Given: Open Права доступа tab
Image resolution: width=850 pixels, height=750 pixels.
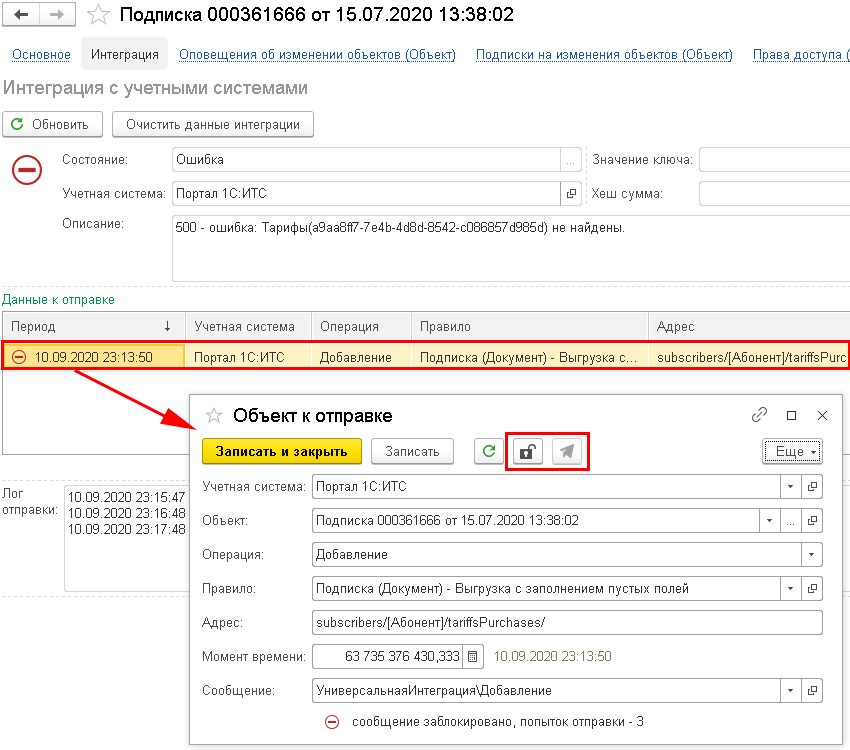Looking at the screenshot, I should click(x=801, y=55).
